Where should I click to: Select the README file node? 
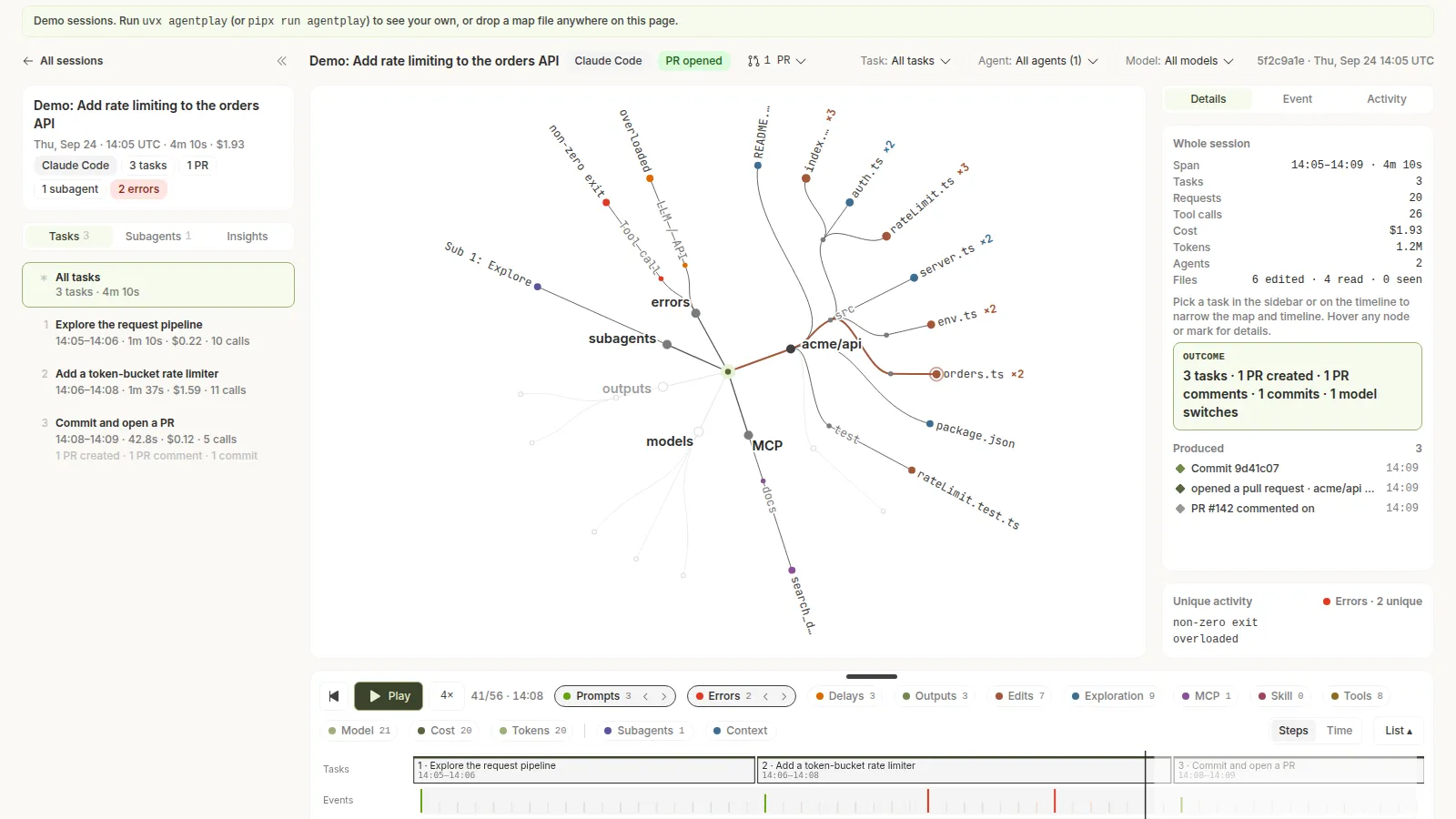click(758, 166)
